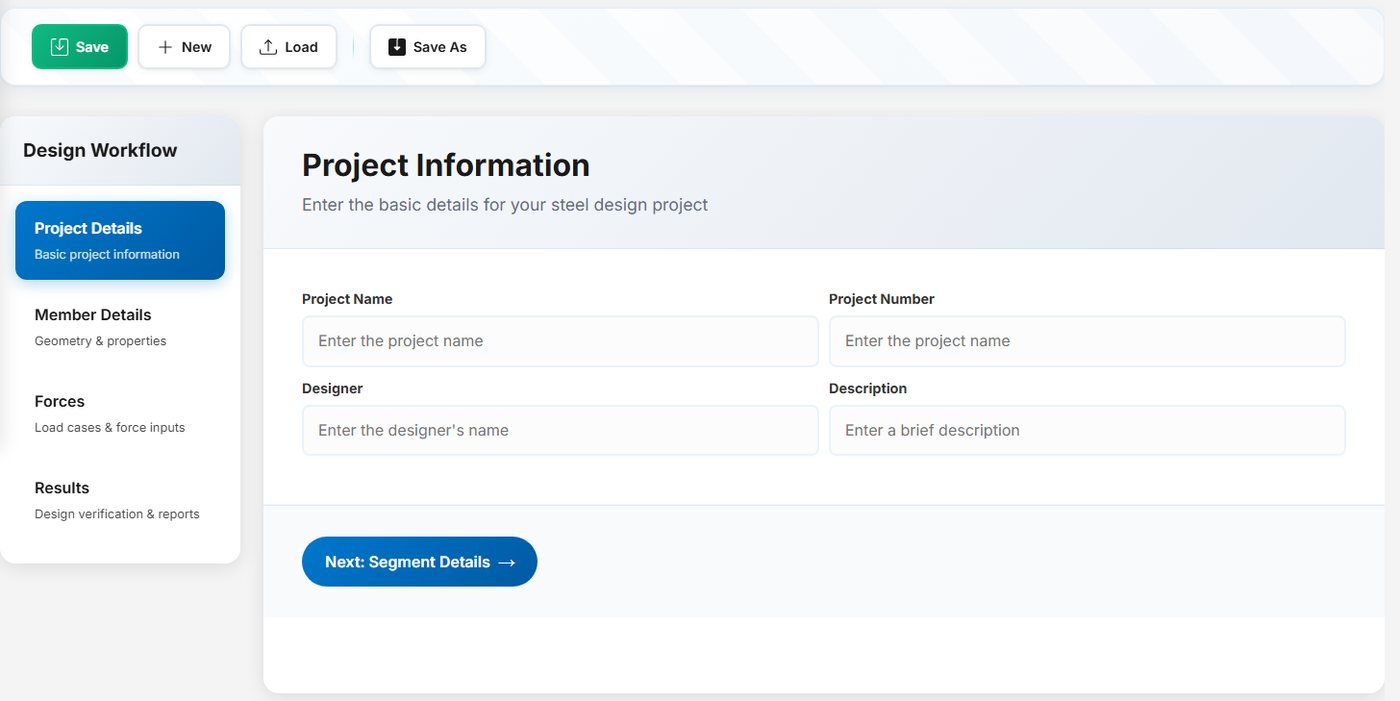Click the download icon inside Save
Screen dimensions: 1400x701
(x=59, y=47)
